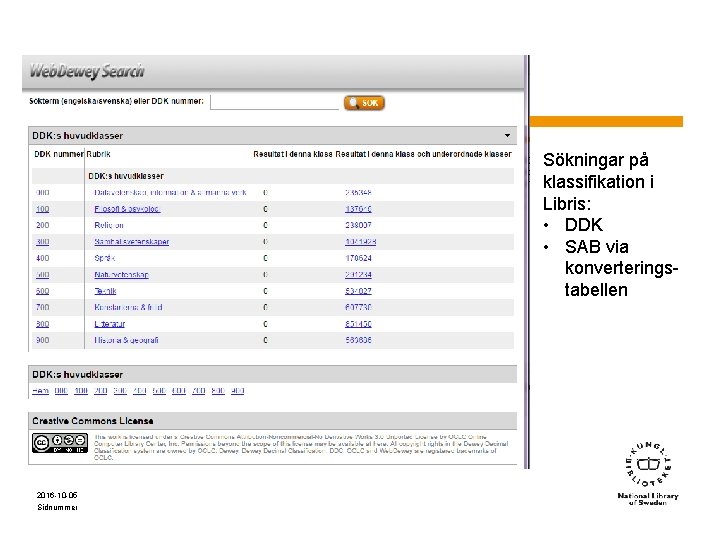Open DDK number 700 in the table

coord(43,307)
